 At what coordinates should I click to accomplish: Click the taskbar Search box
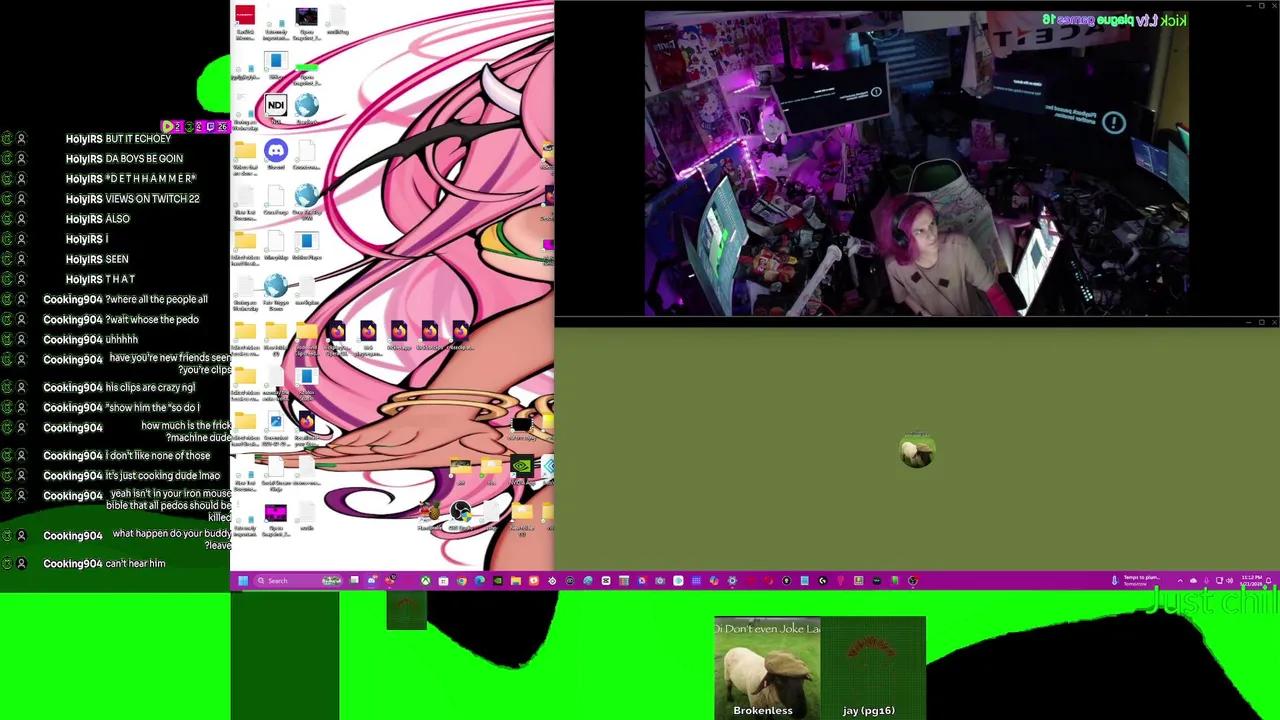[298, 580]
